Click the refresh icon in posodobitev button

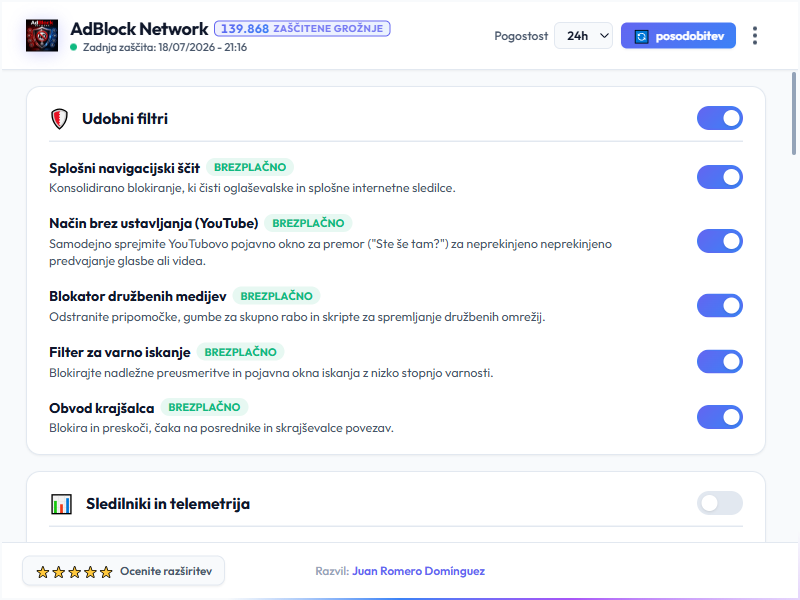click(x=641, y=36)
